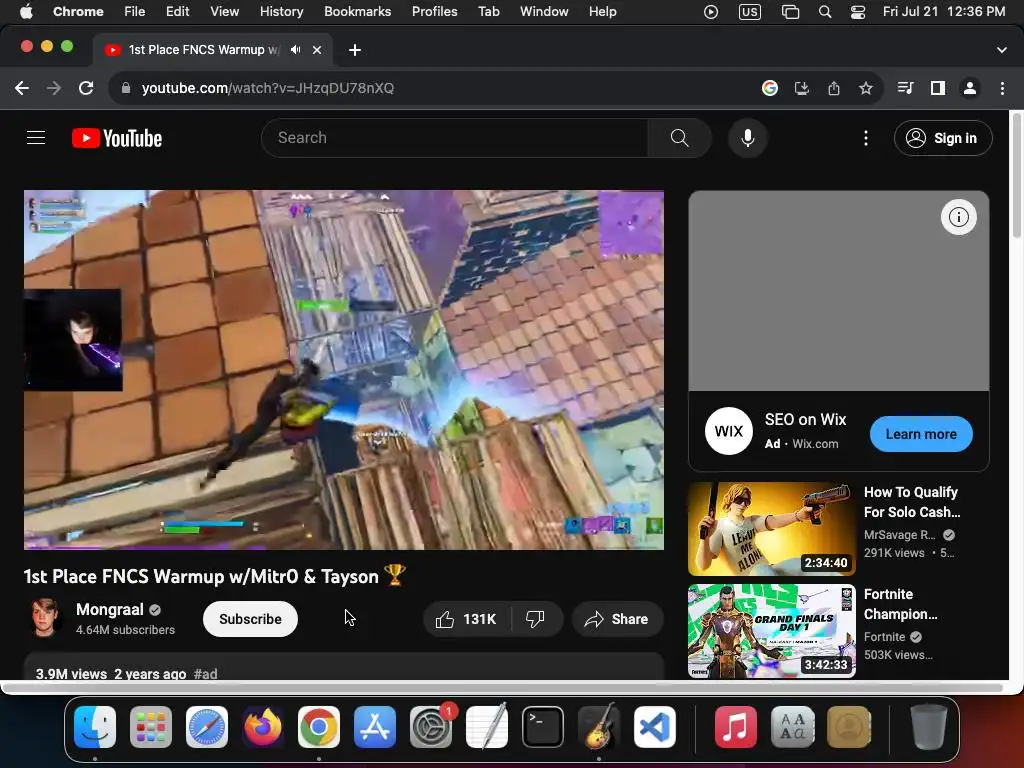Open the Apple menu
This screenshot has width=1024, height=768.
(x=26, y=11)
